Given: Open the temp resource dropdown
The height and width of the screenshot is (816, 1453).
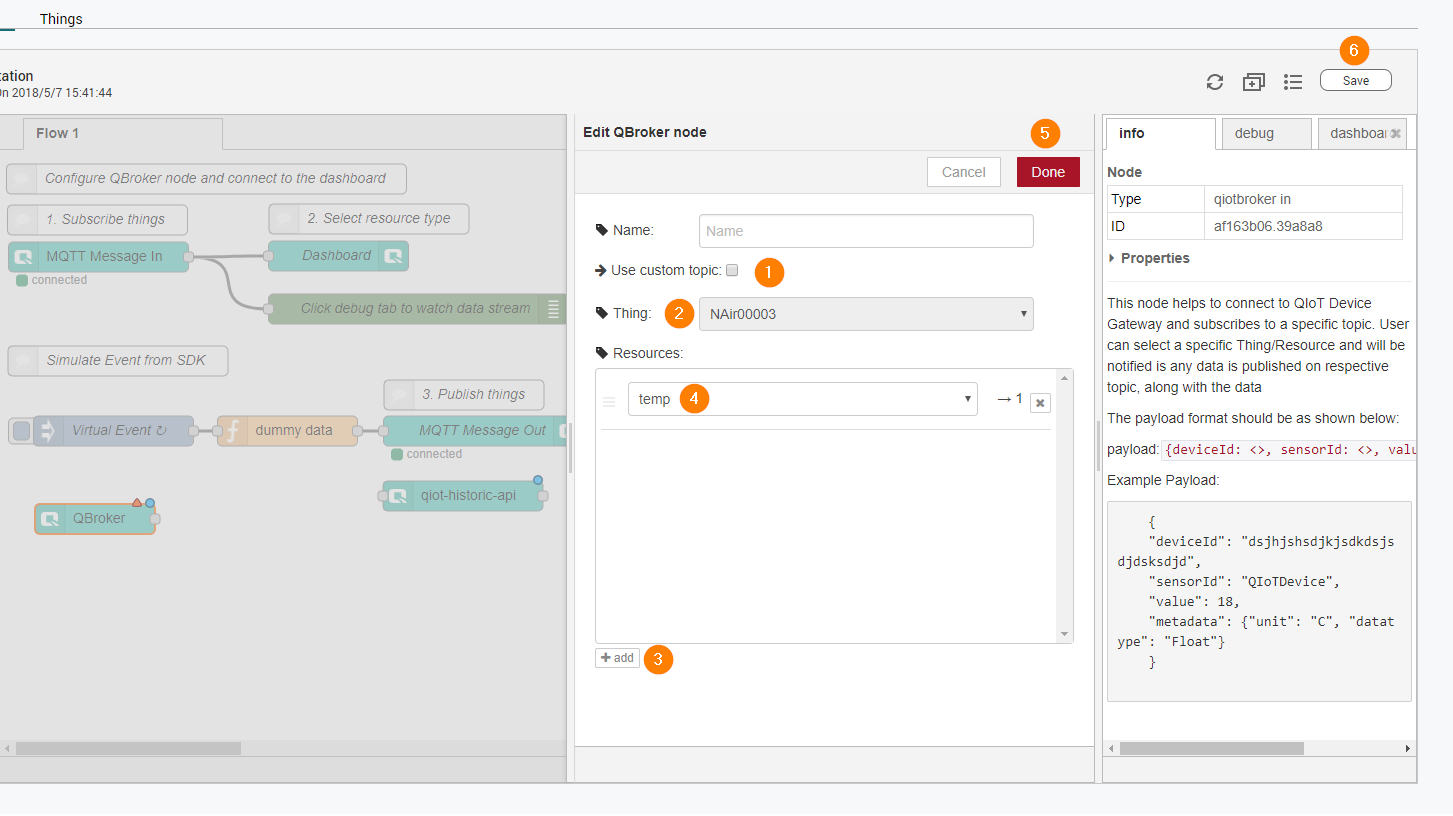Looking at the screenshot, I should pyautogui.click(x=802, y=399).
